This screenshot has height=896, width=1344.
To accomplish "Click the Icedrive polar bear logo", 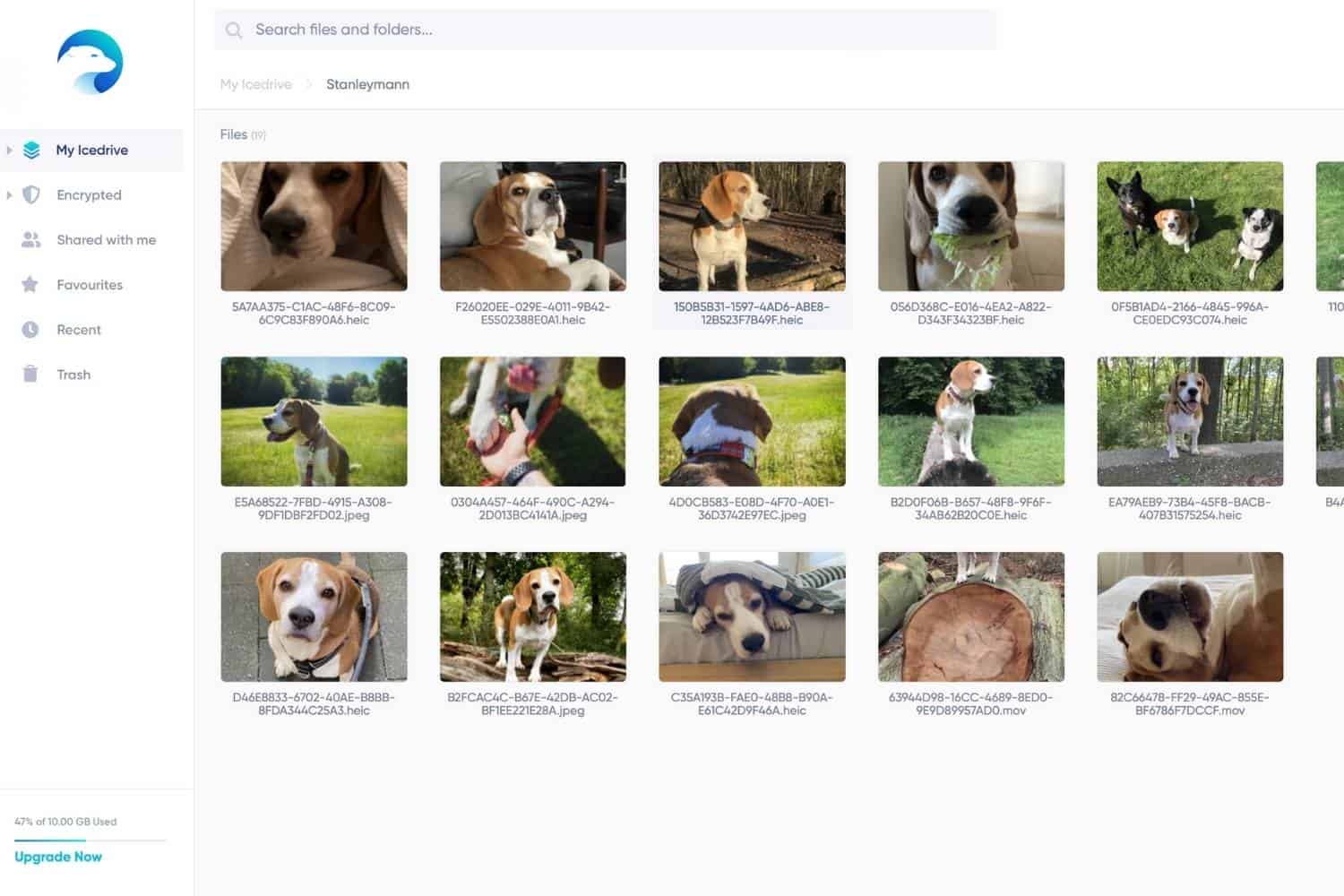I will pos(90,62).
